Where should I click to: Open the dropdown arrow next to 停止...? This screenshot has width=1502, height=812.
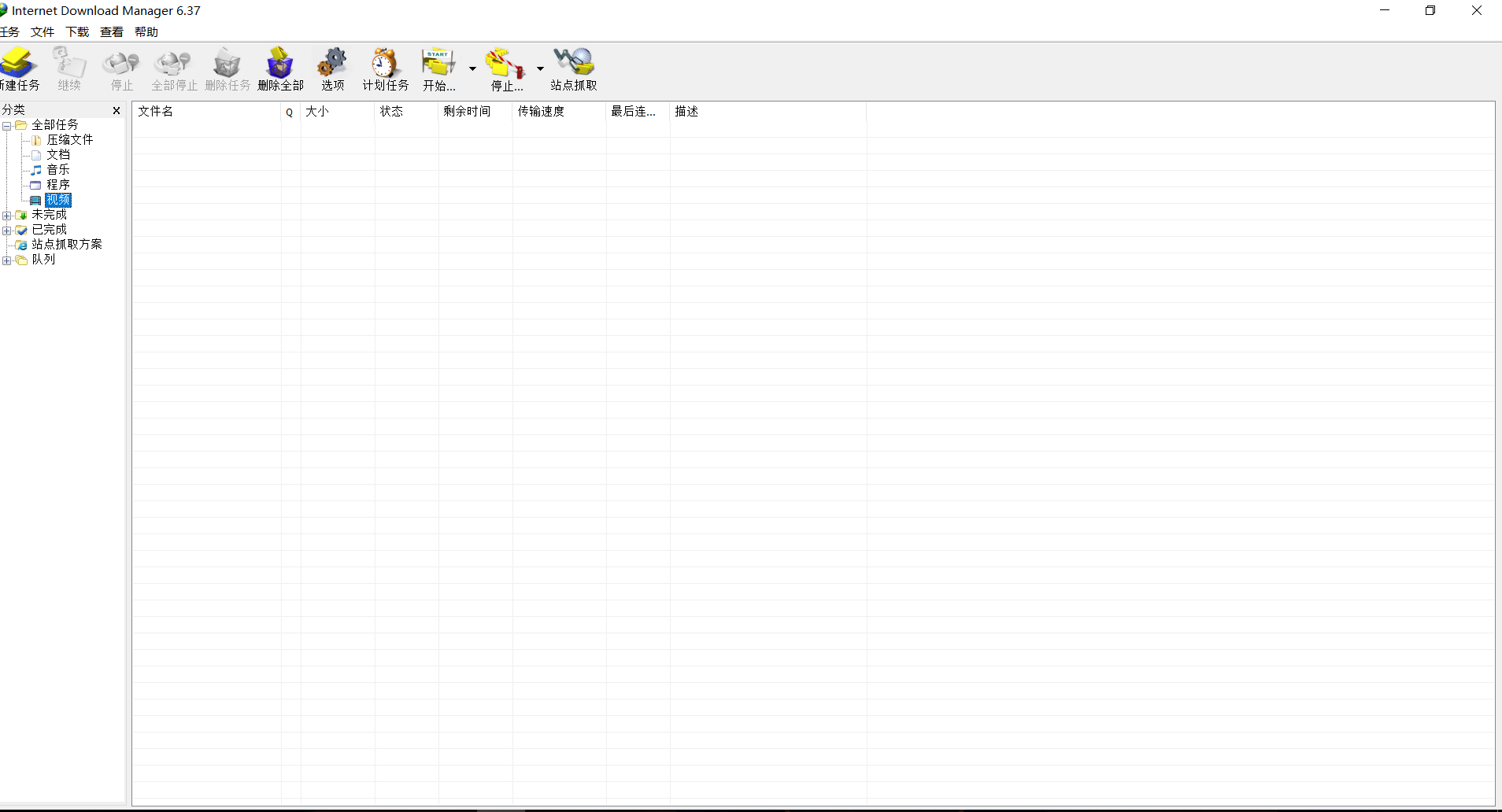540,68
